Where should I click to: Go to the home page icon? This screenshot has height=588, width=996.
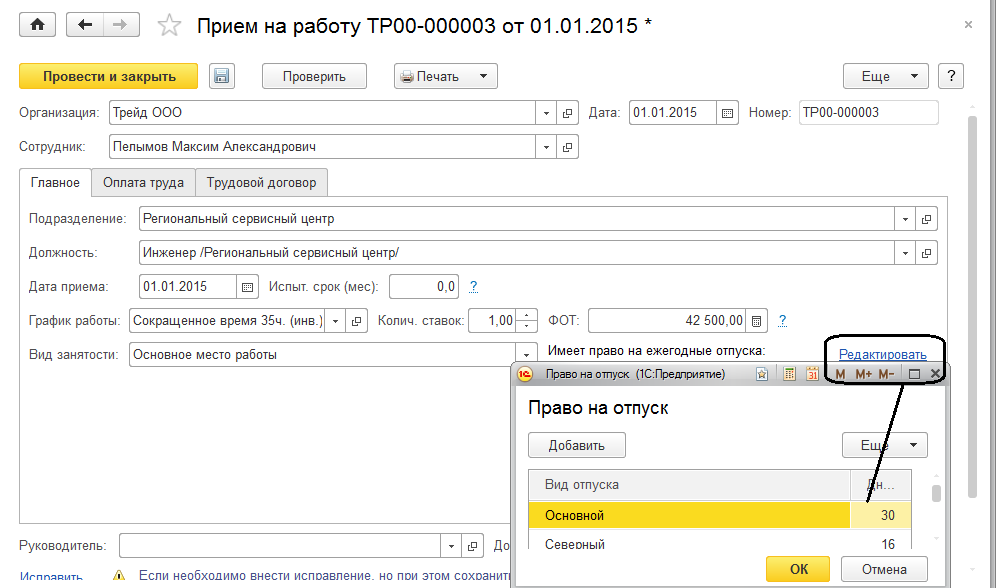pos(37,25)
